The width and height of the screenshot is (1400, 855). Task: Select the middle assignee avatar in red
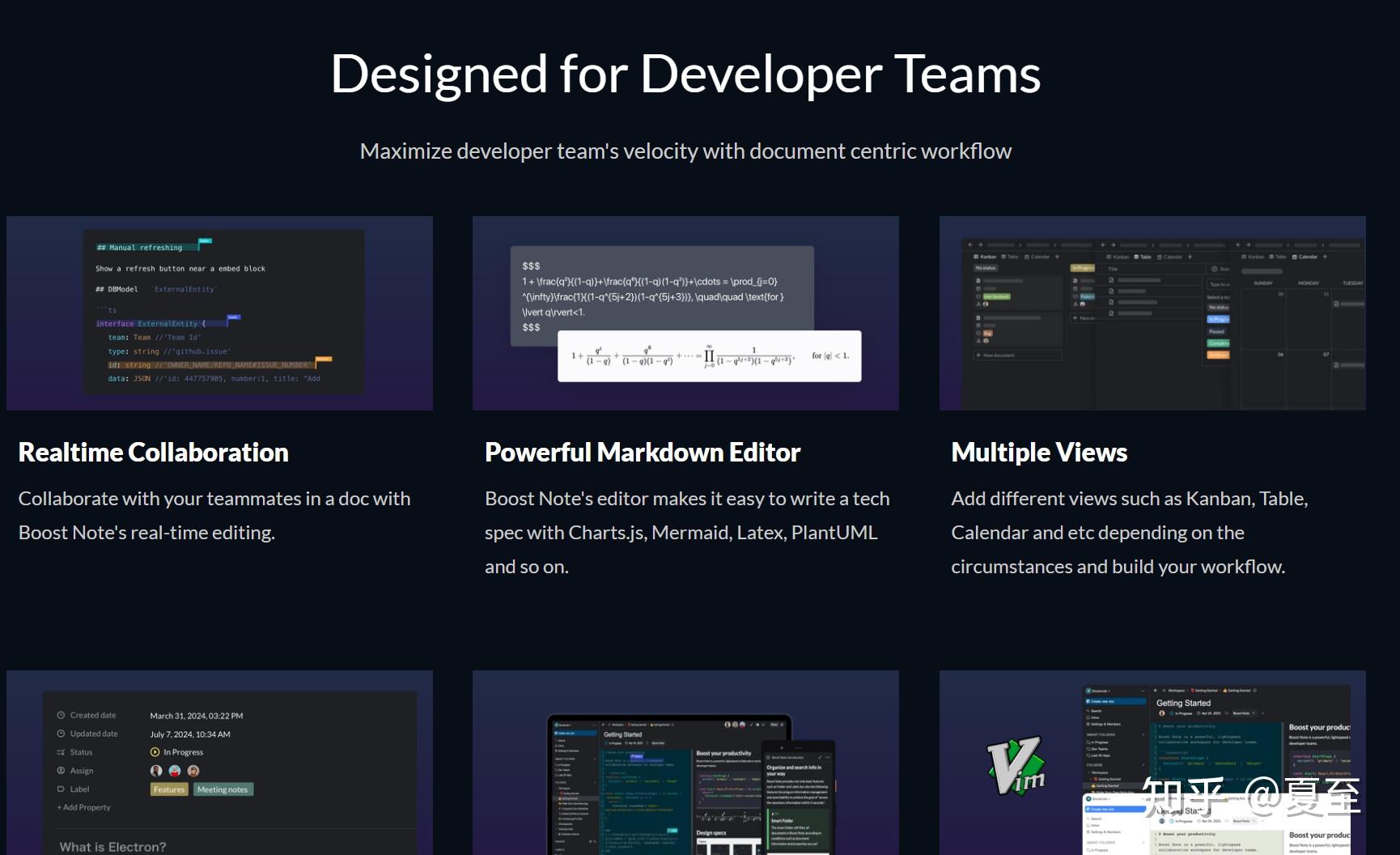pyautogui.click(x=175, y=771)
